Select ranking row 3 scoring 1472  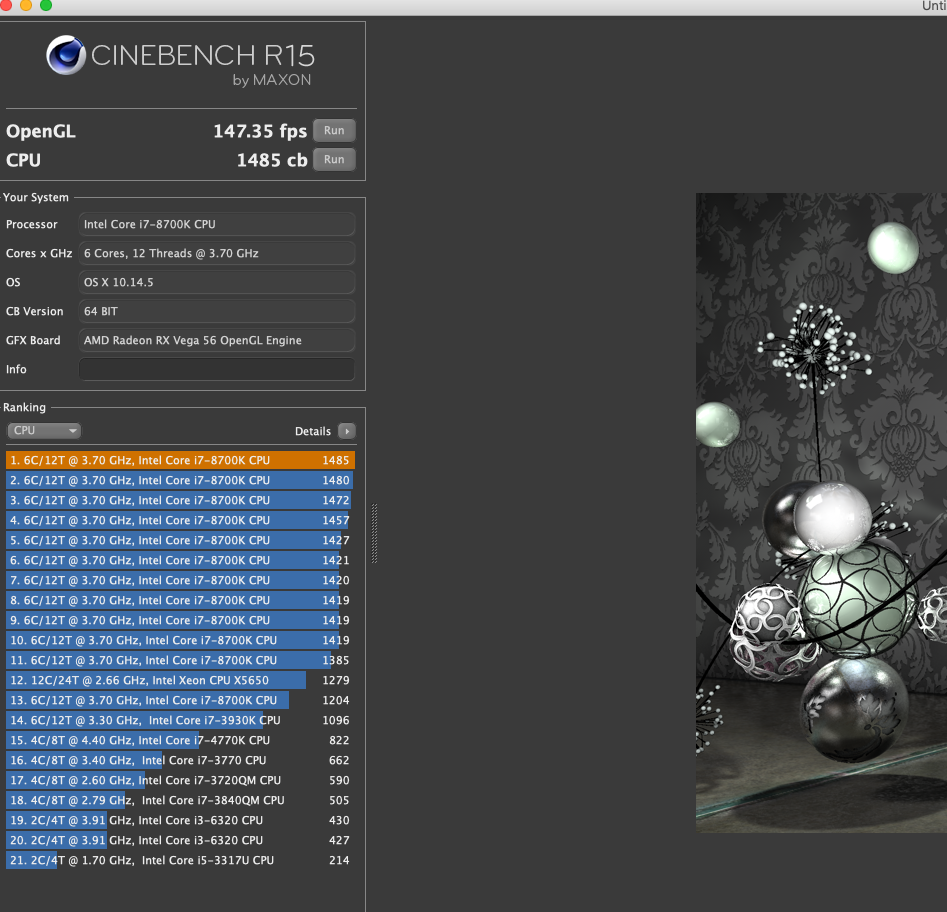pos(180,500)
